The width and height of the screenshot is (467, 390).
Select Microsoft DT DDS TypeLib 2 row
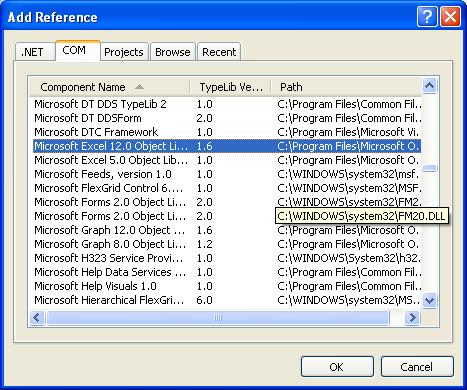pyautogui.click(x=227, y=104)
